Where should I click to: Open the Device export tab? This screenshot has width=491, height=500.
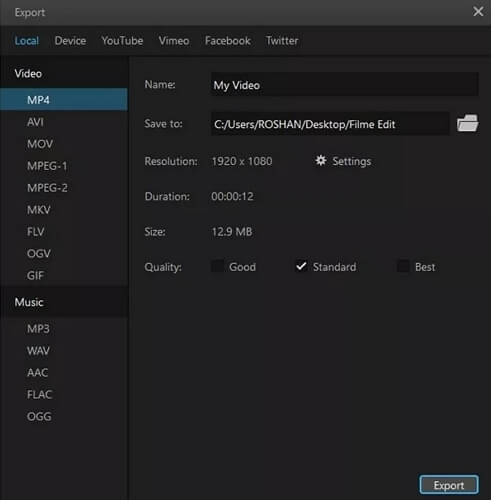(70, 41)
